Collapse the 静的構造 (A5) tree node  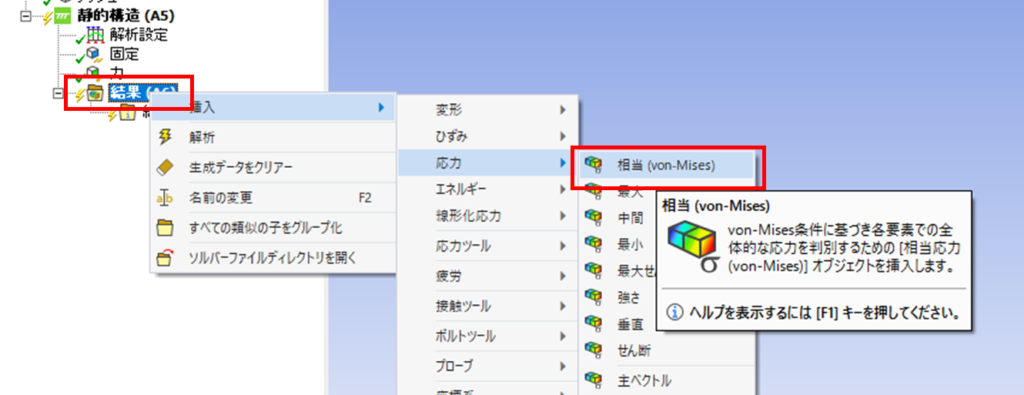(26, 17)
